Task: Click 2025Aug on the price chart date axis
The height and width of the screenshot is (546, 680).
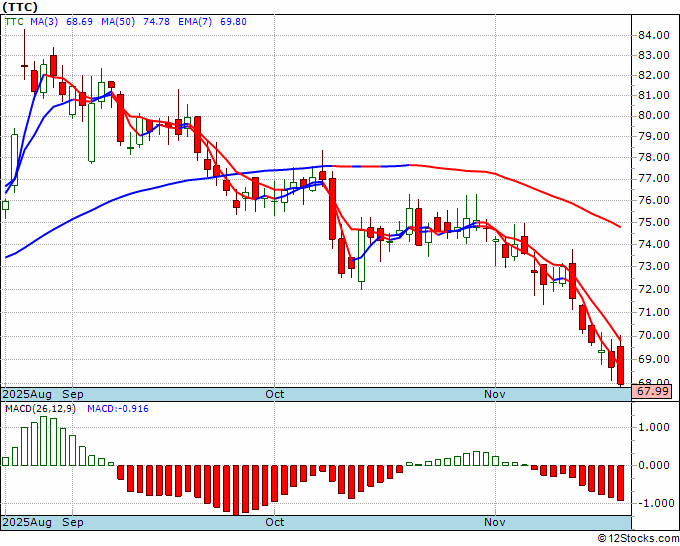Action: pos(27,394)
